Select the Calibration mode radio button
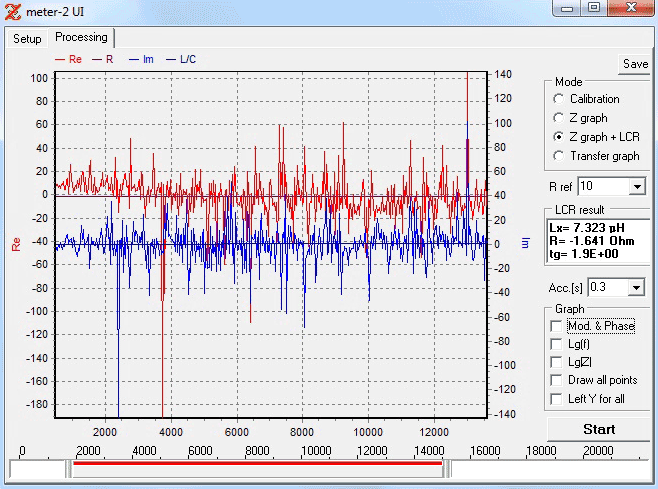Screen dimensions: 658x489 pos(558,99)
